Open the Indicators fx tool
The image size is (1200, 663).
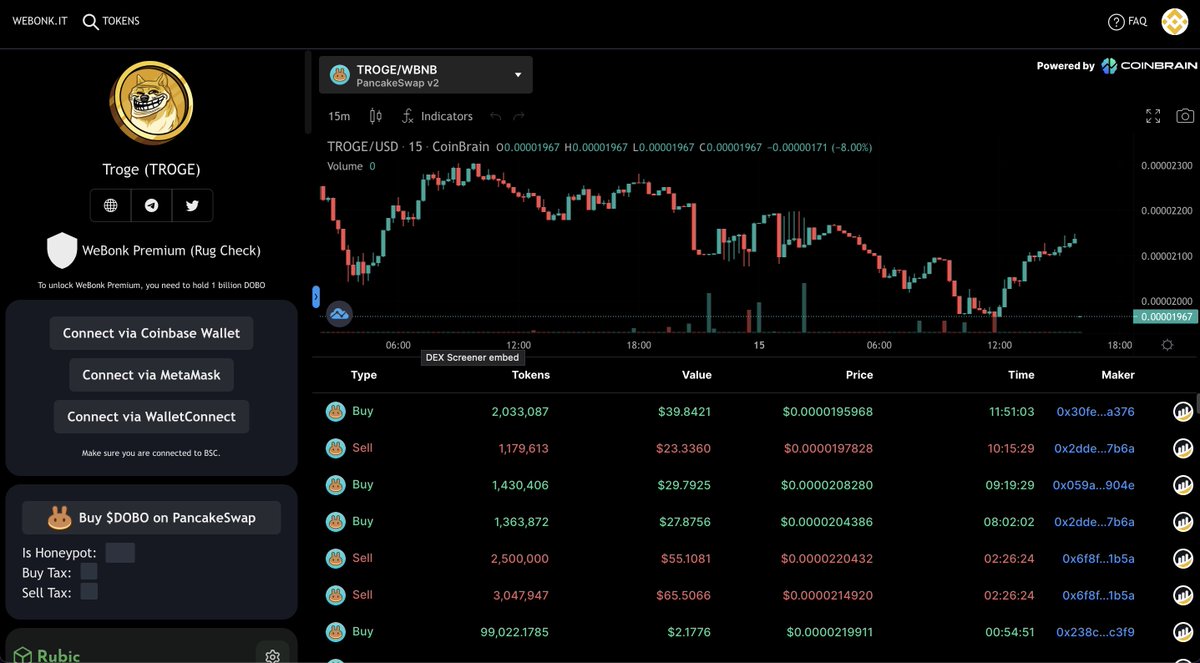(437, 116)
